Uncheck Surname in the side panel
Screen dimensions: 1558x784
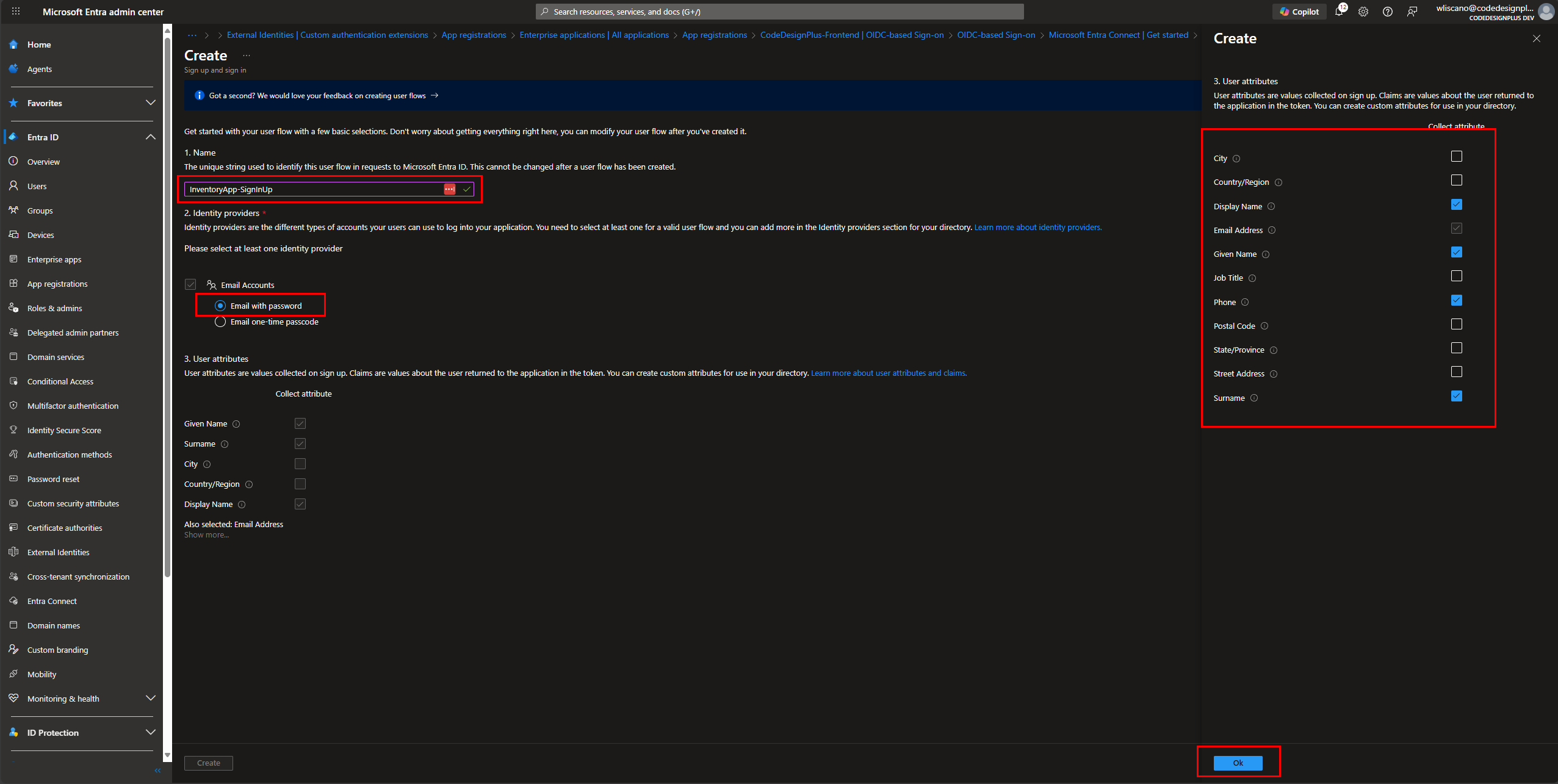(x=1457, y=396)
